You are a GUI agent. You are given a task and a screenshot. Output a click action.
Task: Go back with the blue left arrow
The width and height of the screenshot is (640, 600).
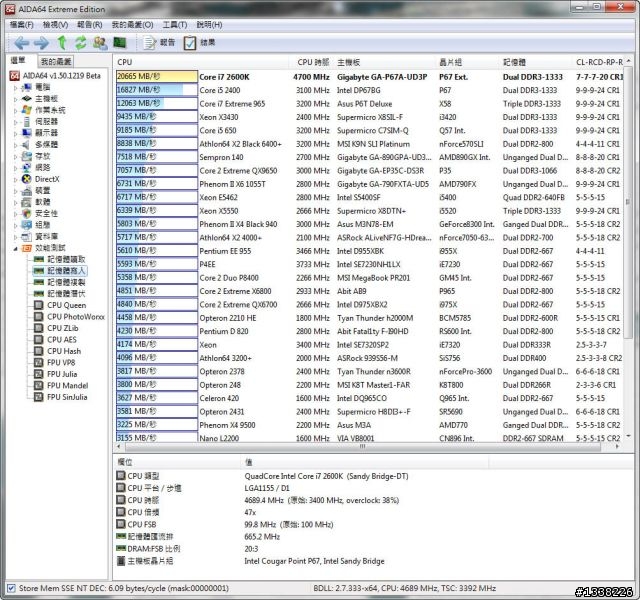(21, 42)
